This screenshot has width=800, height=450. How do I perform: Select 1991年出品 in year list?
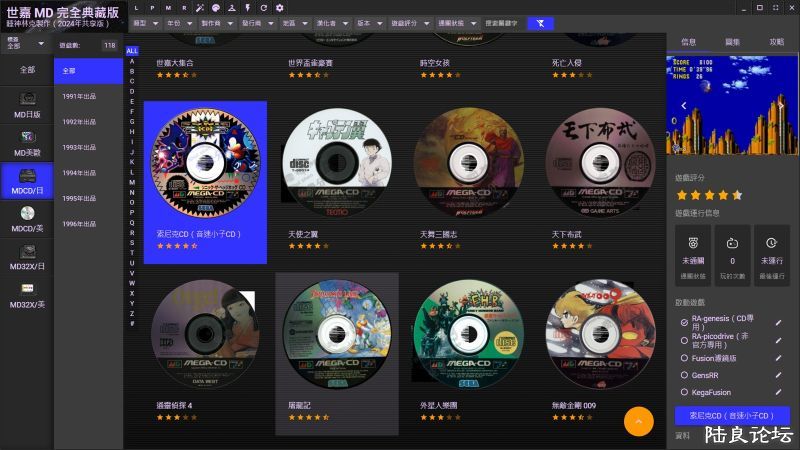(88, 96)
